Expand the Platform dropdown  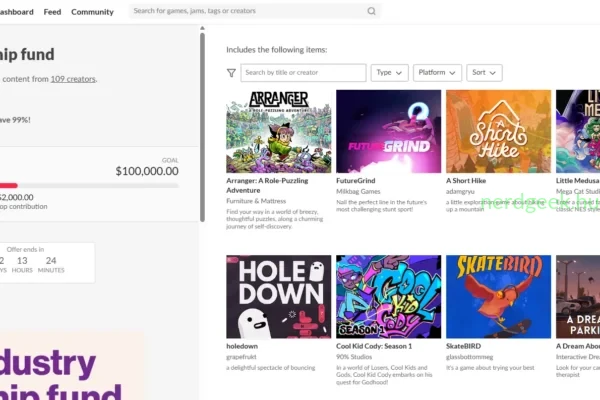point(437,73)
